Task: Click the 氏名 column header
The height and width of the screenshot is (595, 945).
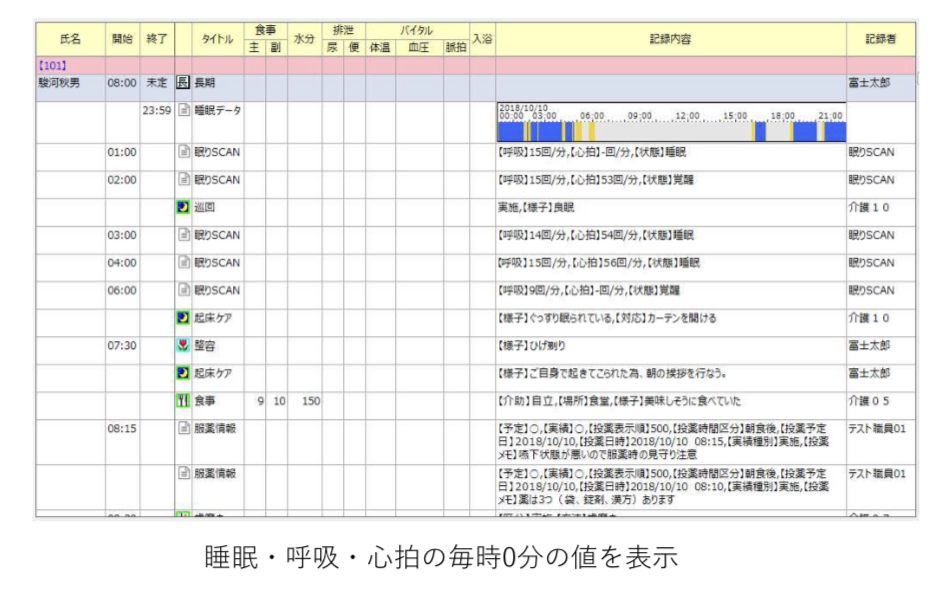Action: [70, 39]
